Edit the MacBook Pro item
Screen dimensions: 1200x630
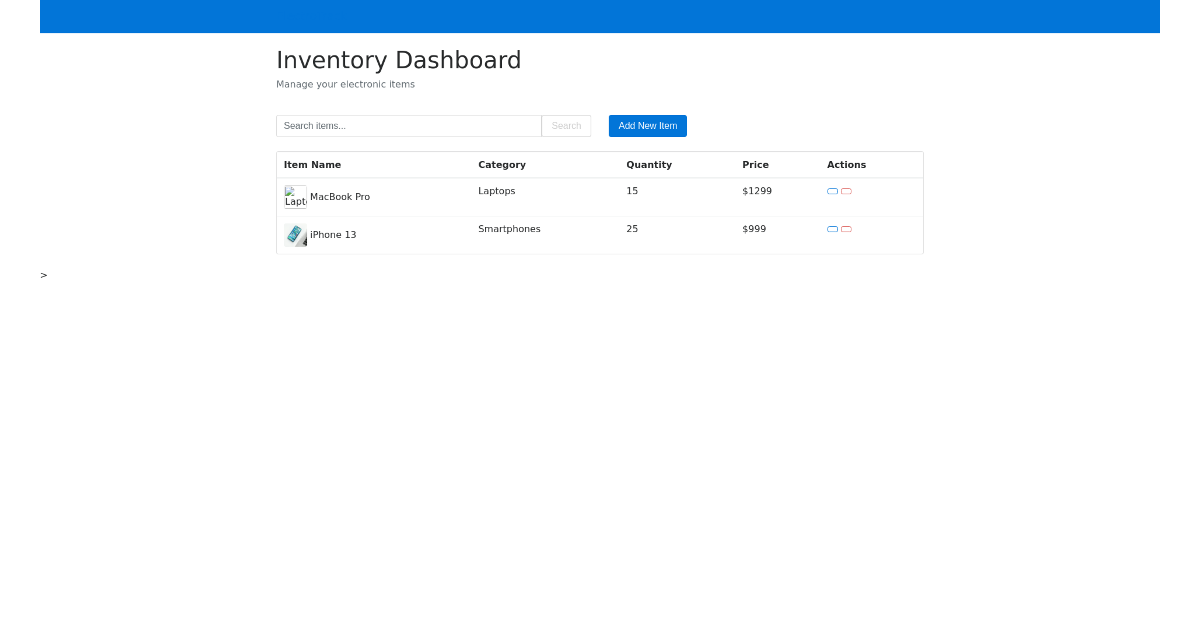click(832, 190)
